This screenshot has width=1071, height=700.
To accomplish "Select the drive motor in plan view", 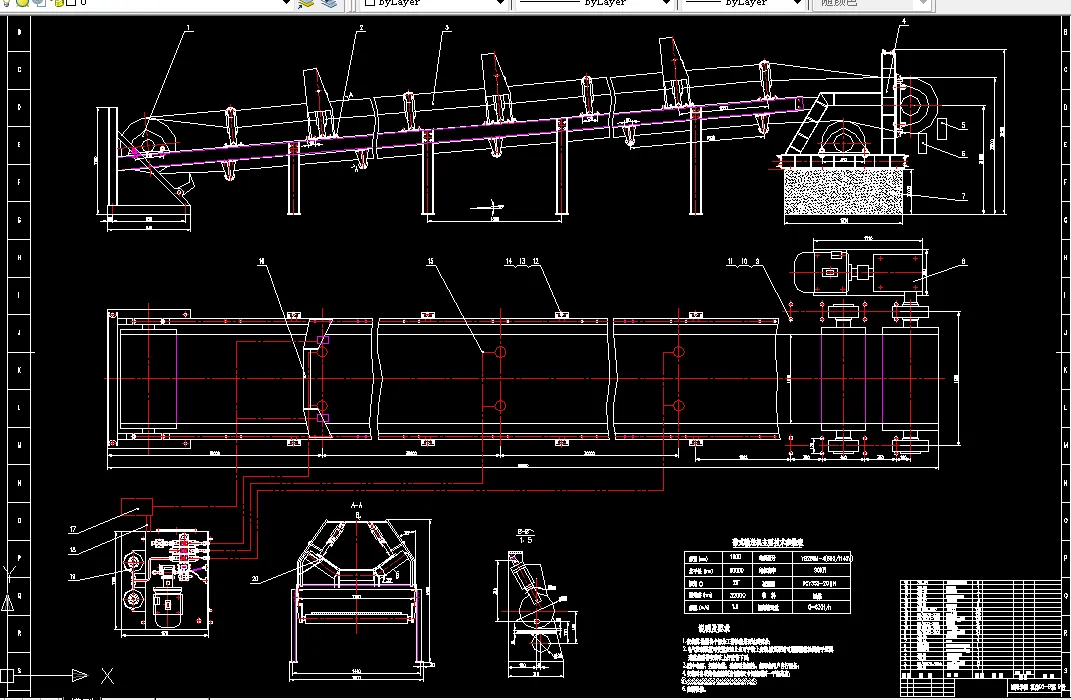I will click(822, 272).
